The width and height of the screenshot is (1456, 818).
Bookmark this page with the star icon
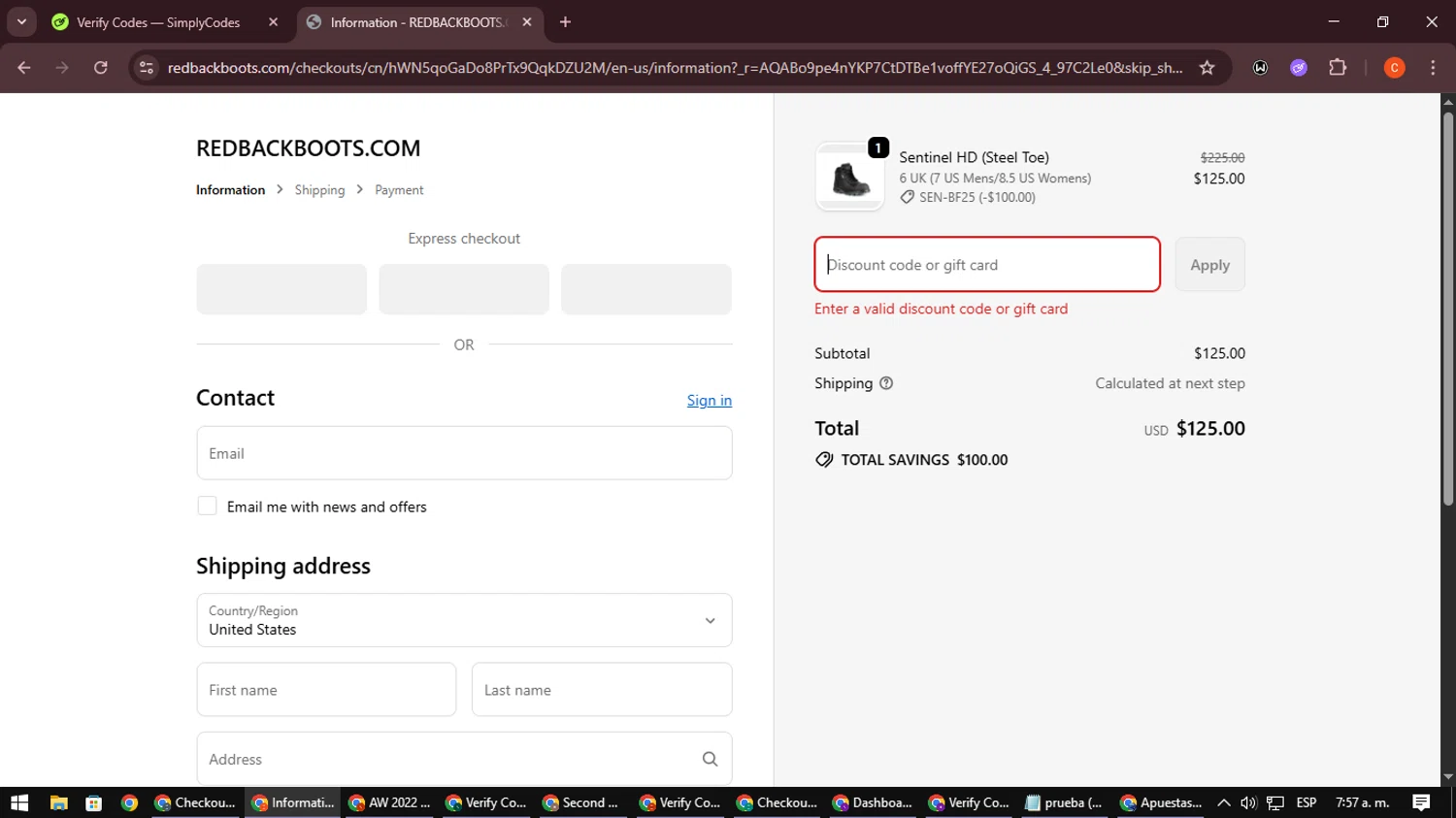pos(1207,68)
